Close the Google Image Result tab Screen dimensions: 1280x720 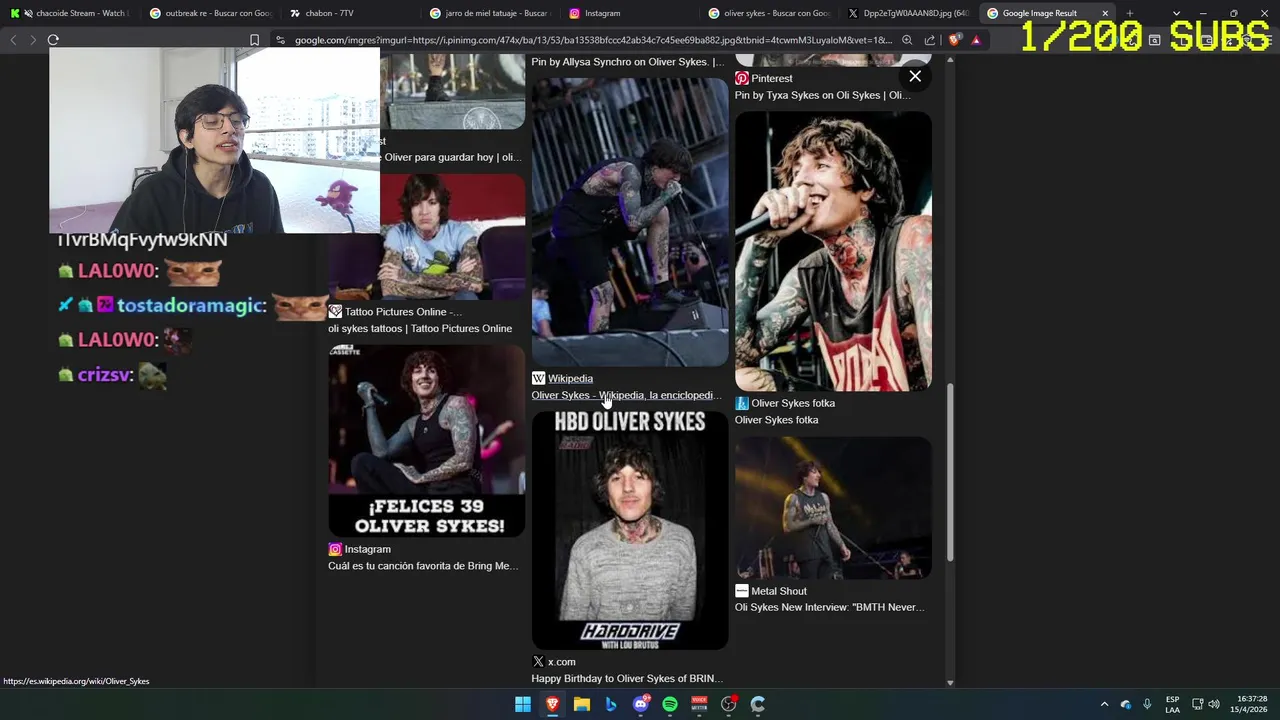[x=1105, y=13]
